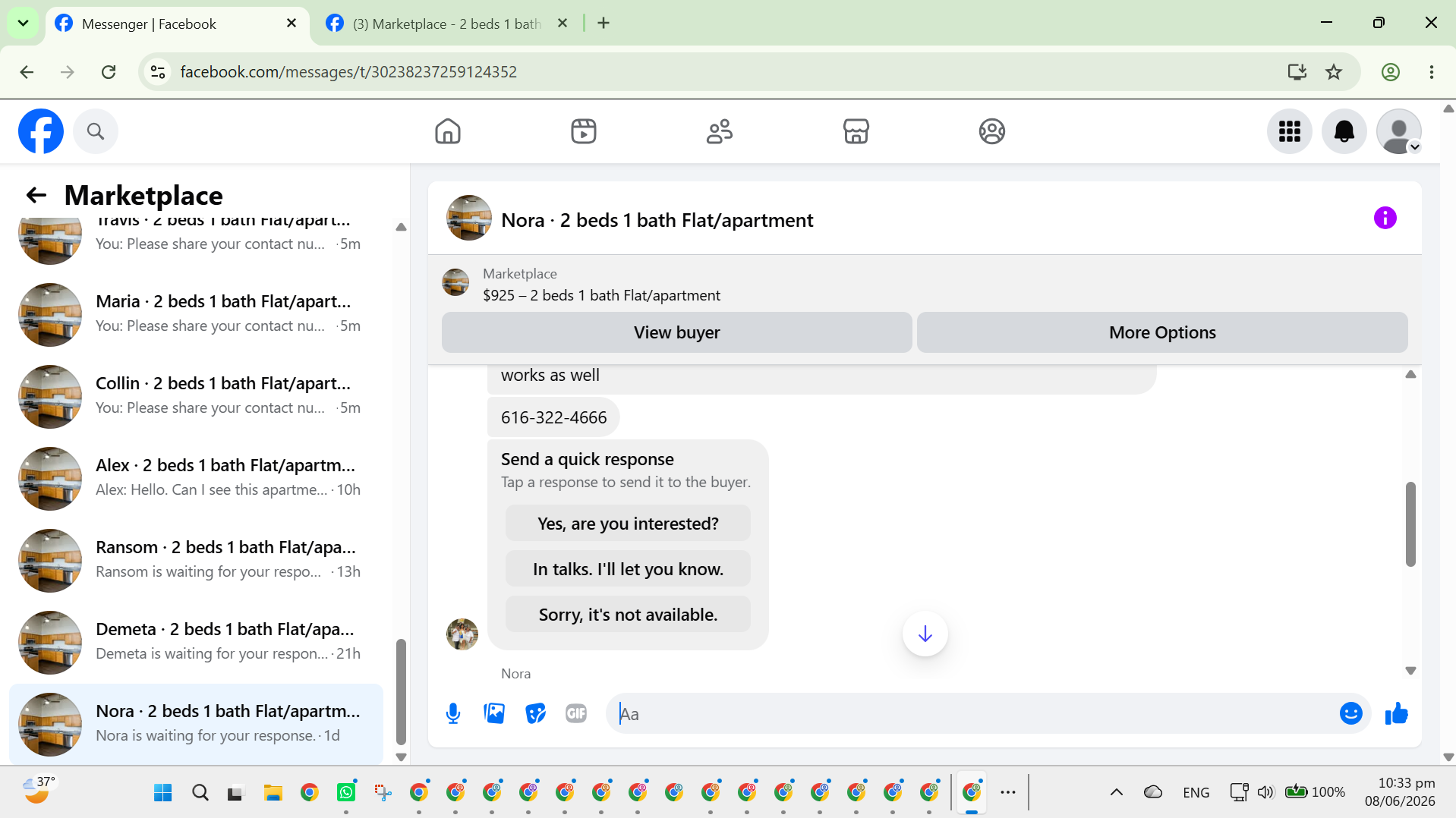Click Nora's chat header title
1456x818 pixels.
(657, 220)
